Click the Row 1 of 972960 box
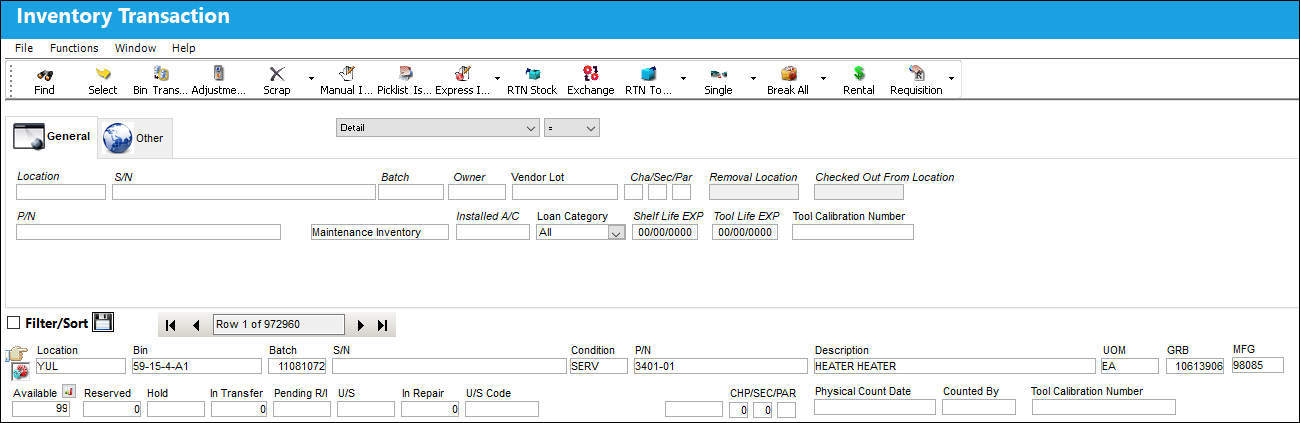This screenshot has height=423, width=1300. coord(279,325)
